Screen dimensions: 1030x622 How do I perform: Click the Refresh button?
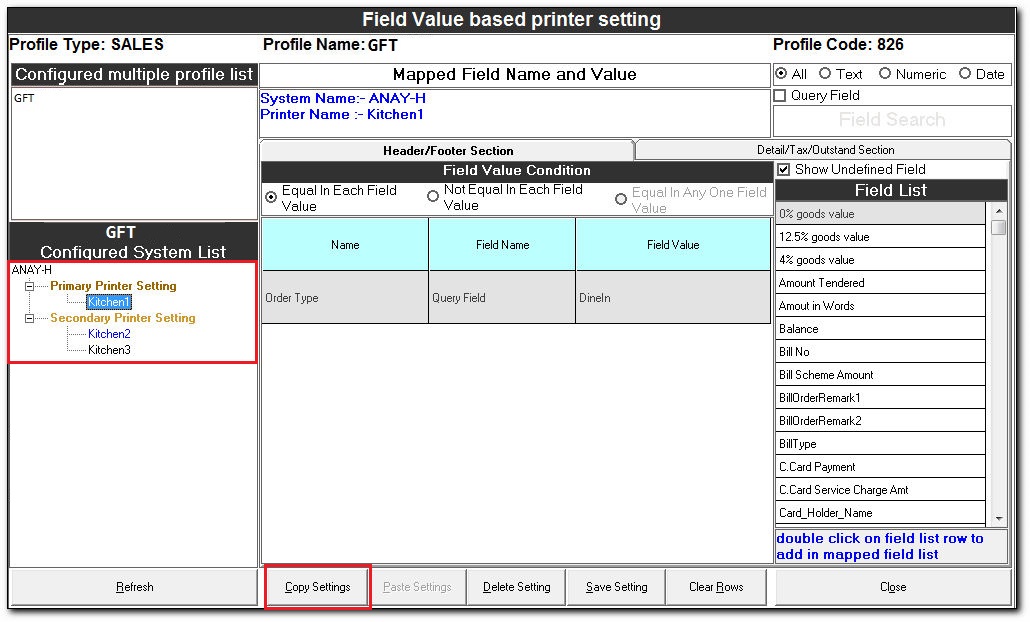tap(135, 587)
